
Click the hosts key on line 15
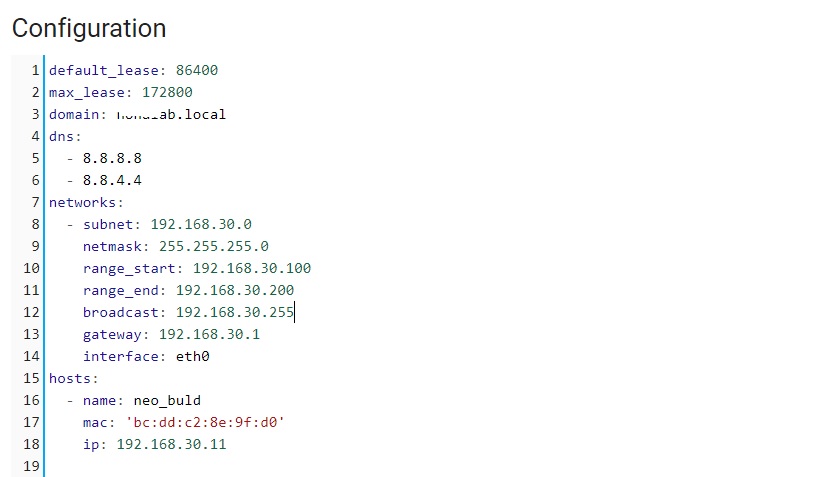coord(70,378)
